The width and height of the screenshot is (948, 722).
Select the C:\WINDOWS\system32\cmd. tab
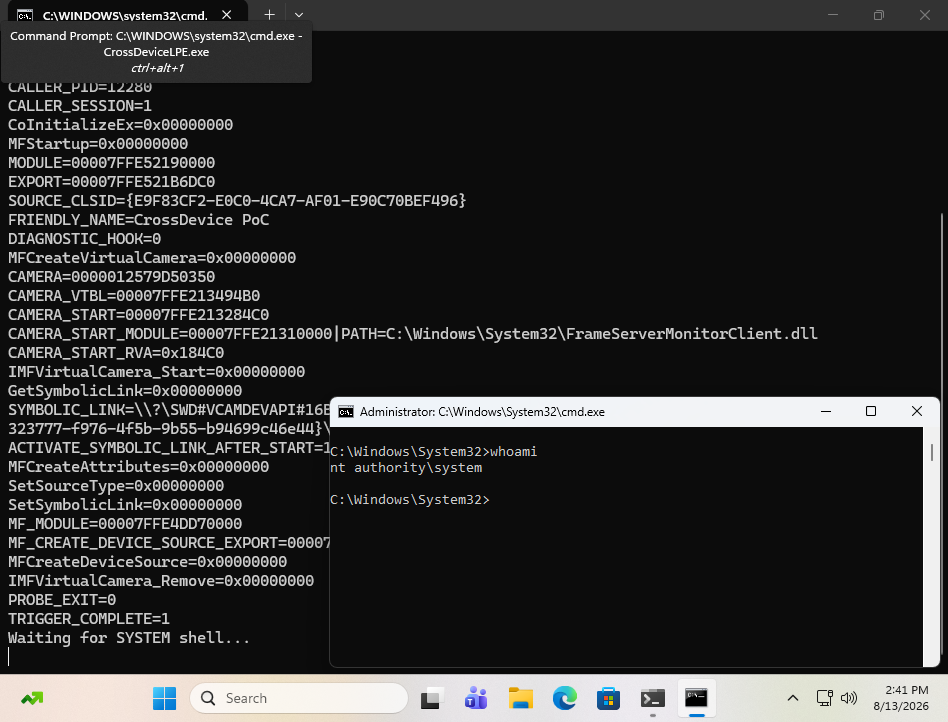point(125,15)
